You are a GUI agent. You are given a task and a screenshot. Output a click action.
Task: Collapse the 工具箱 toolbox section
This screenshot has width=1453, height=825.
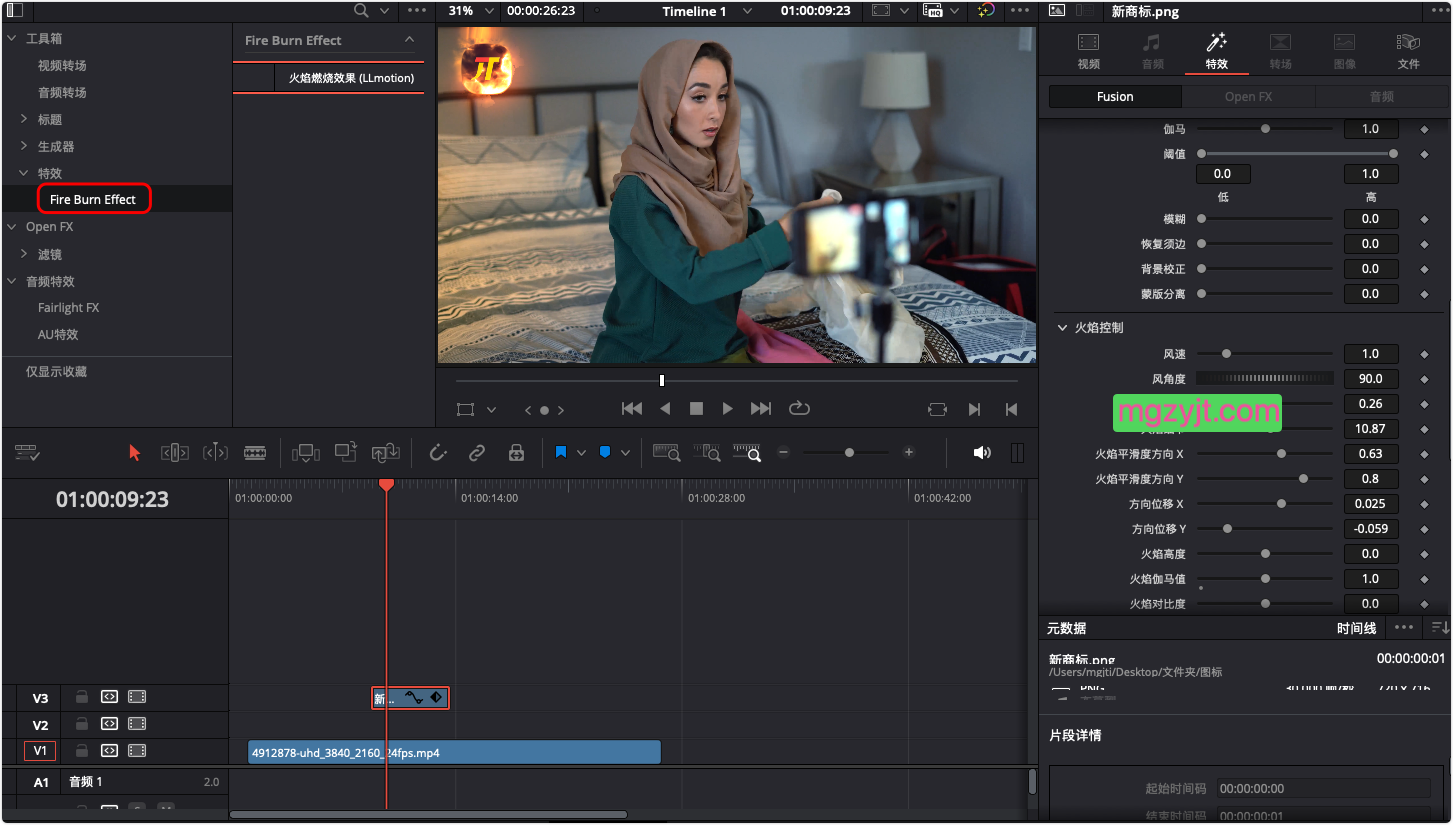pyautogui.click(x=12, y=38)
